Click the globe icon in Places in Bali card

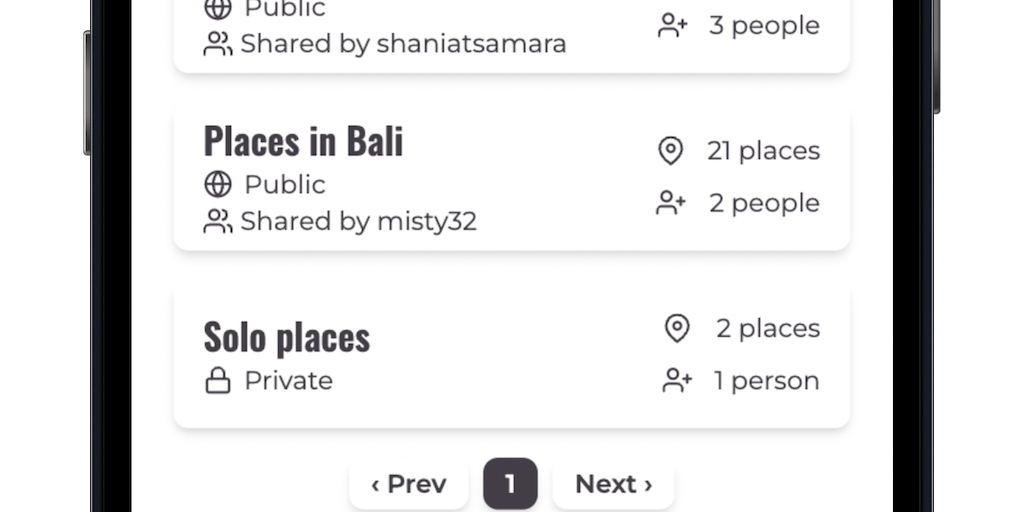click(x=217, y=185)
